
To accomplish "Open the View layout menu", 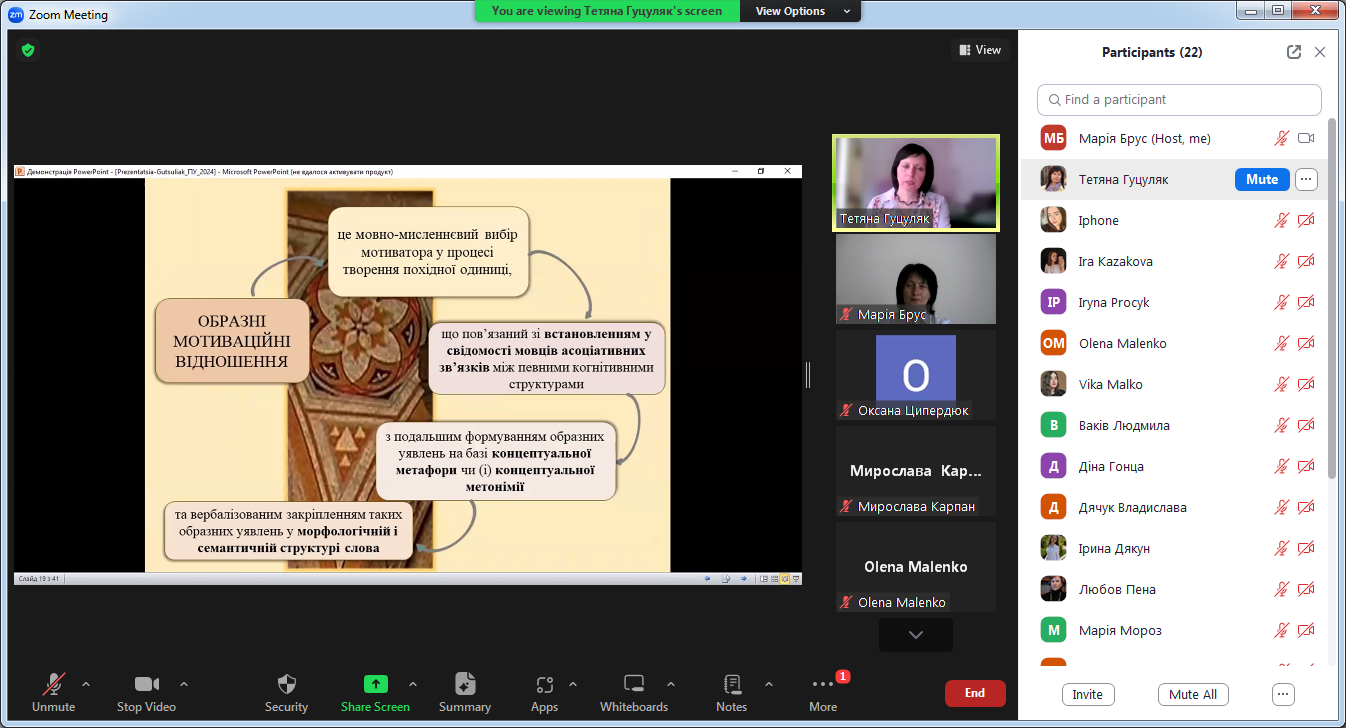I will pos(980,50).
